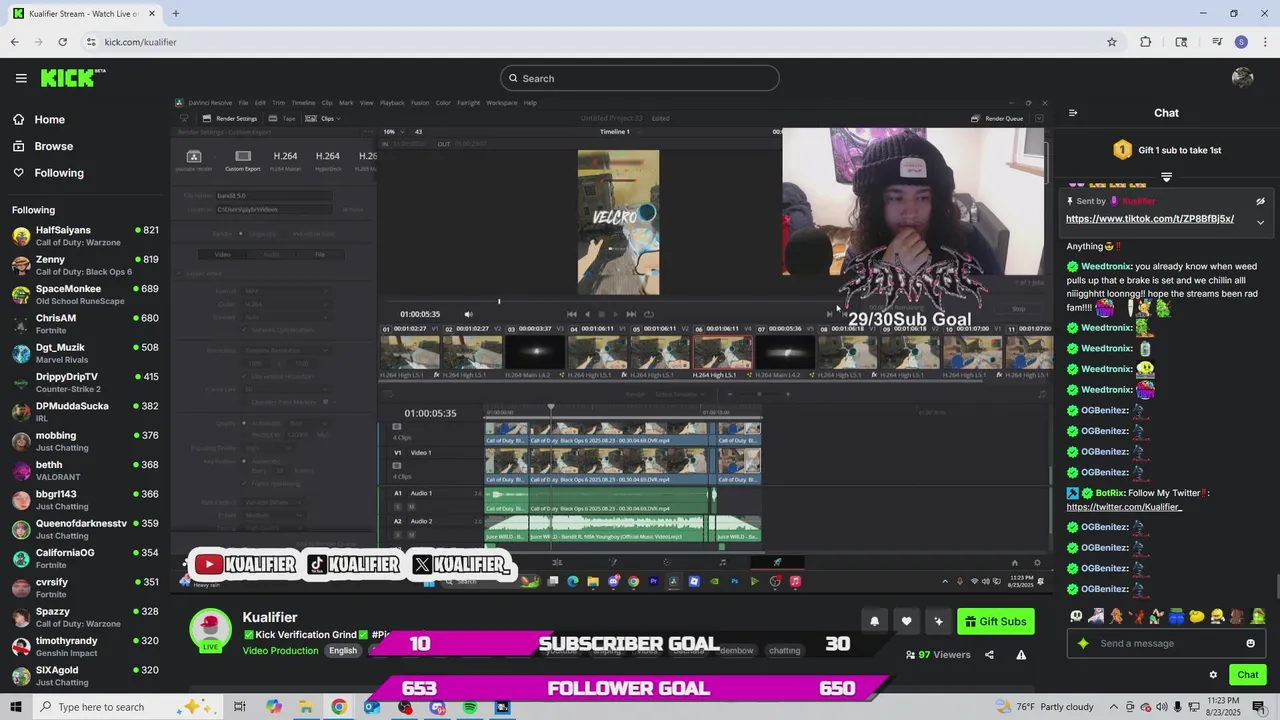1280x720 pixels.
Task: Open the Kualifier Twitter link in chat
Action: (x=1124, y=507)
